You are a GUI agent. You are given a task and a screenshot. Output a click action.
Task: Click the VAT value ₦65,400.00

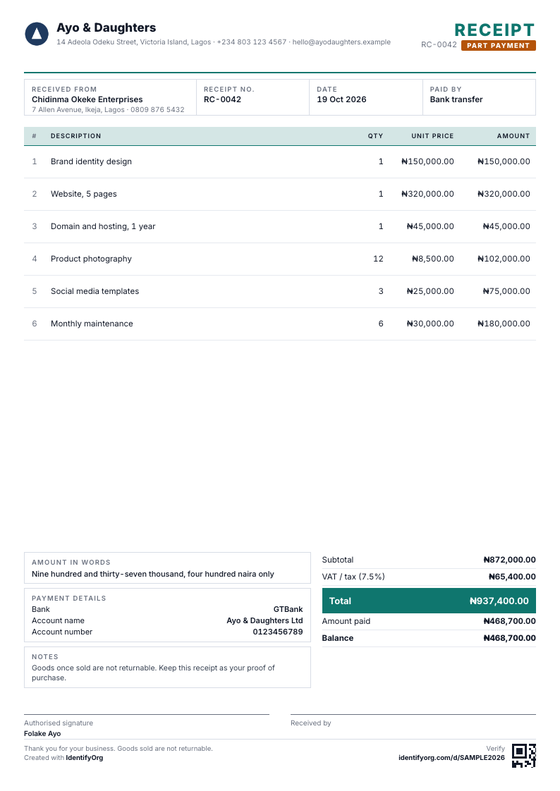click(512, 577)
